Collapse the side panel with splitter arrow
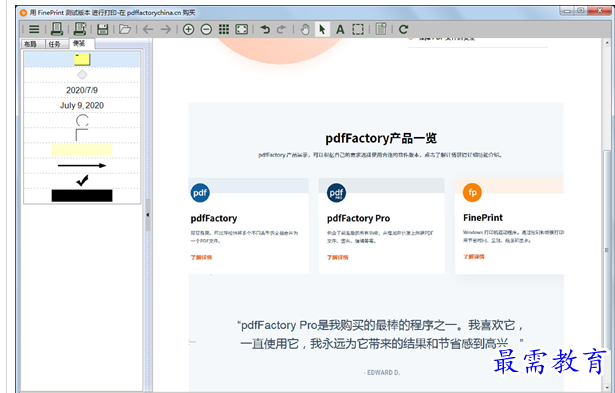Screen dimensions: 615x393 coord(147,215)
